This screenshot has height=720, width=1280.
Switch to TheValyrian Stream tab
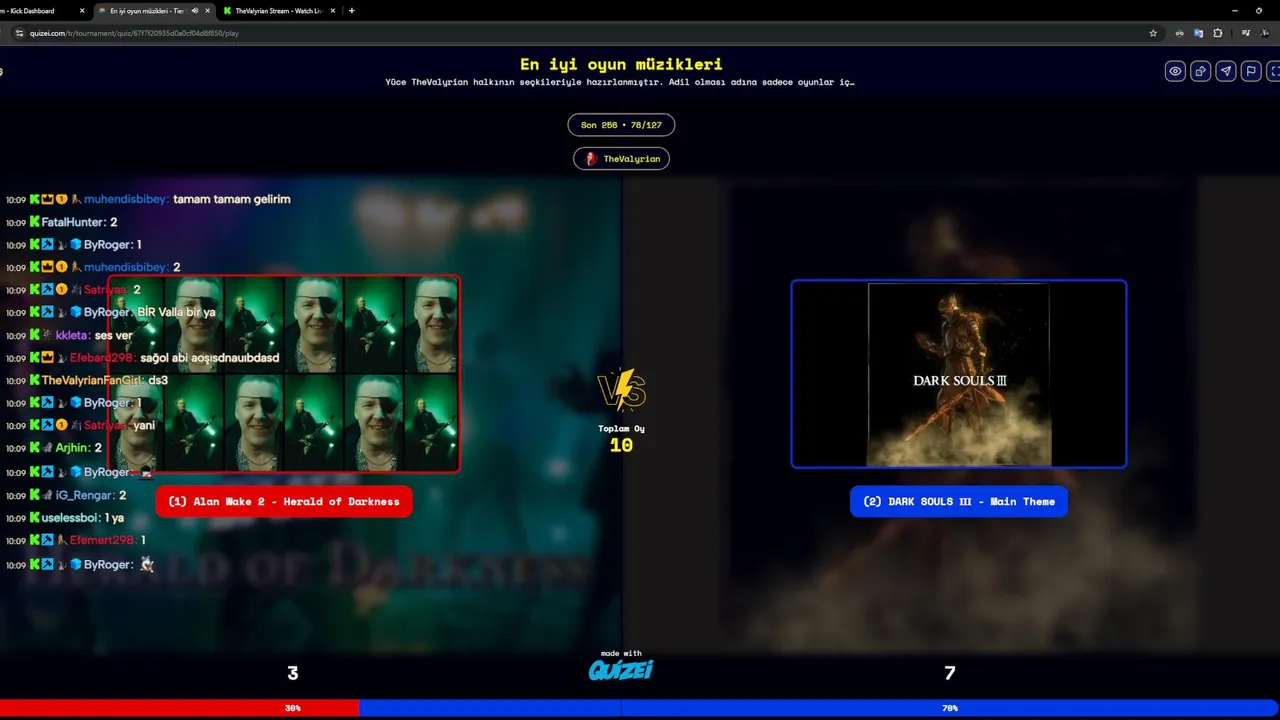click(278, 11)
